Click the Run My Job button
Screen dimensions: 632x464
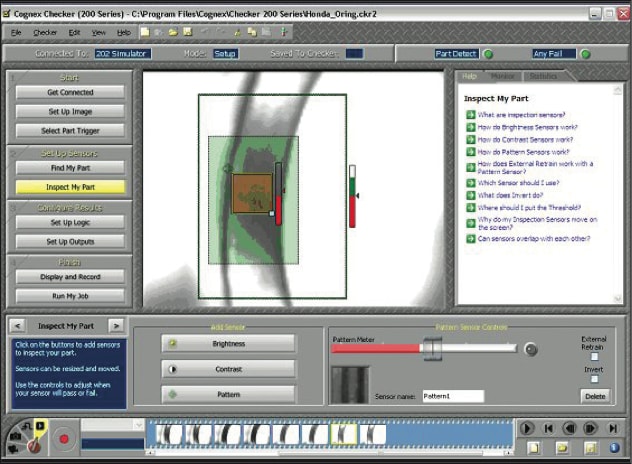(70, 296)
